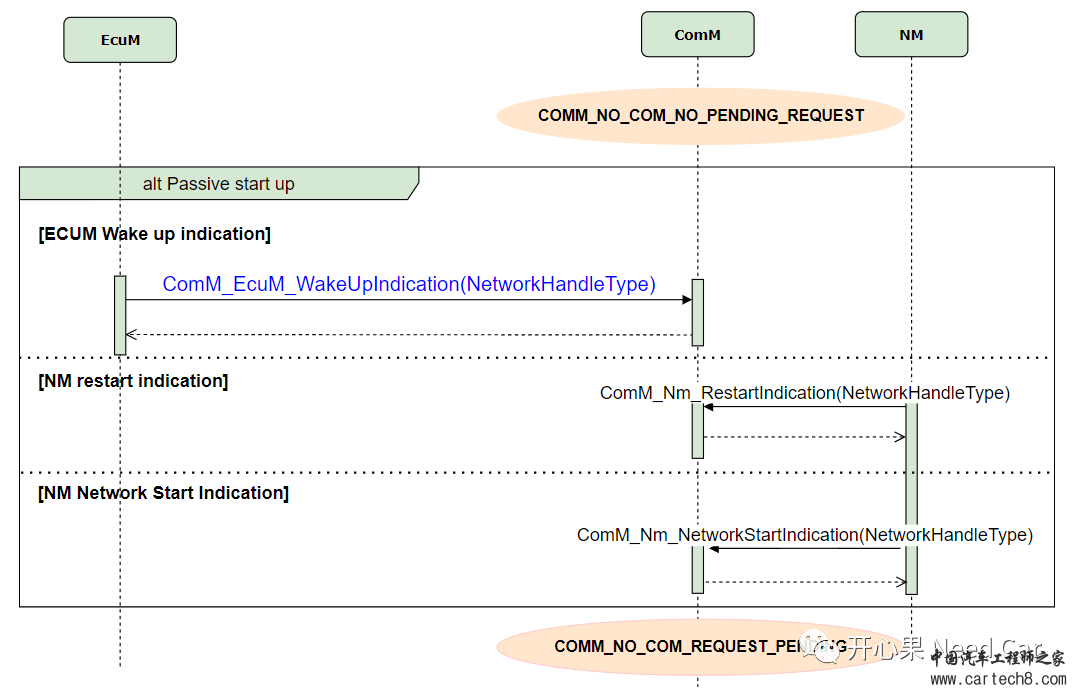Select the ComM activation bar for WakeUpIndication
Screen dimensions: 1076x695
698,312
